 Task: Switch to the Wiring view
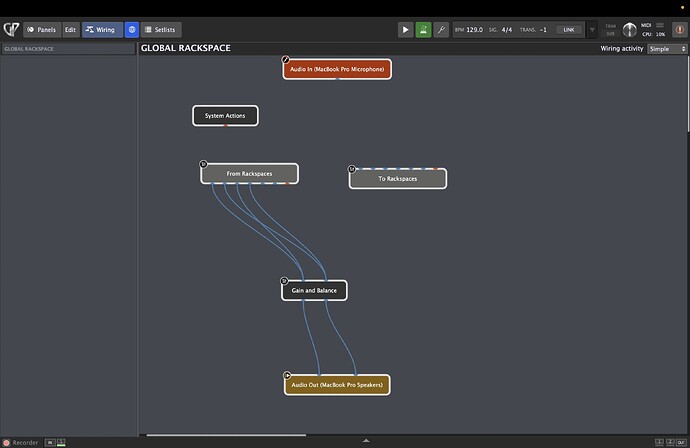tap(102, 29)
